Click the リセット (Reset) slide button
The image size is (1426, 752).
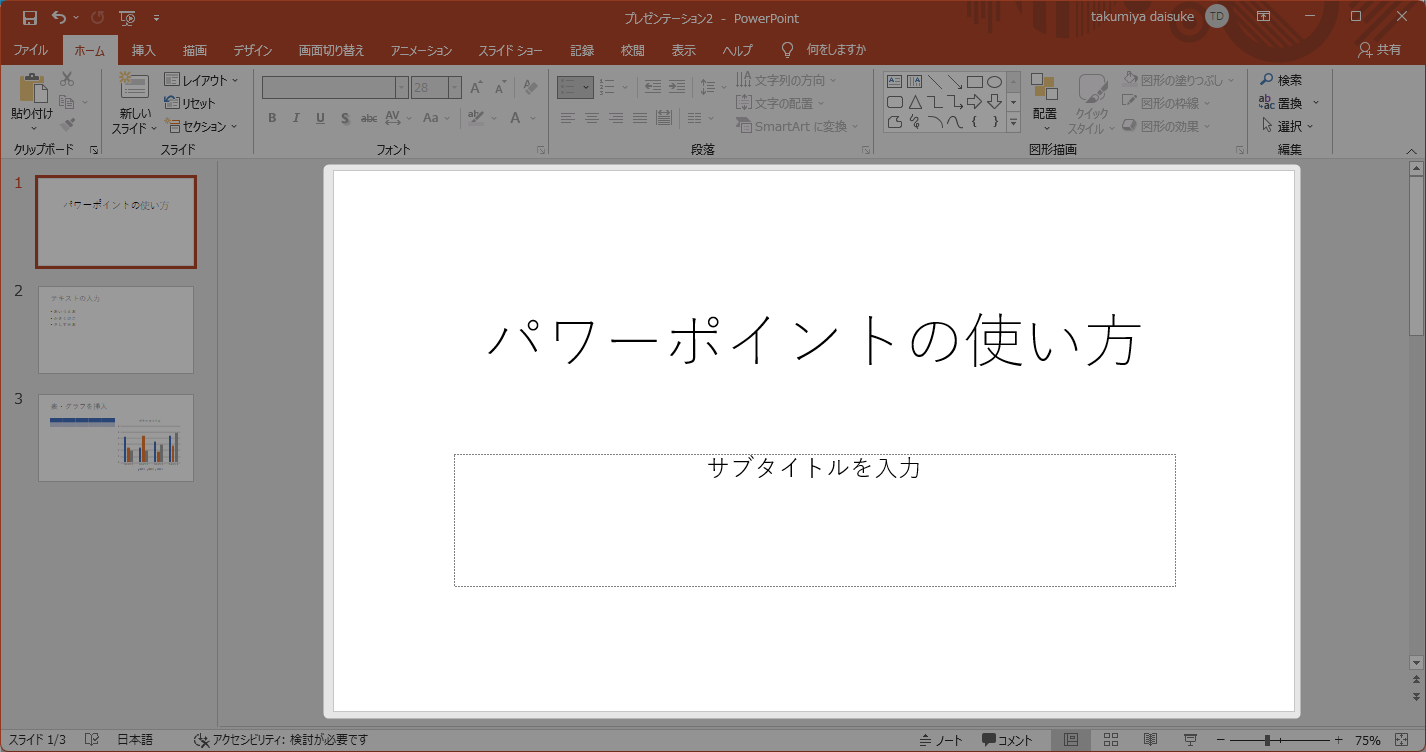pos(190,103)
